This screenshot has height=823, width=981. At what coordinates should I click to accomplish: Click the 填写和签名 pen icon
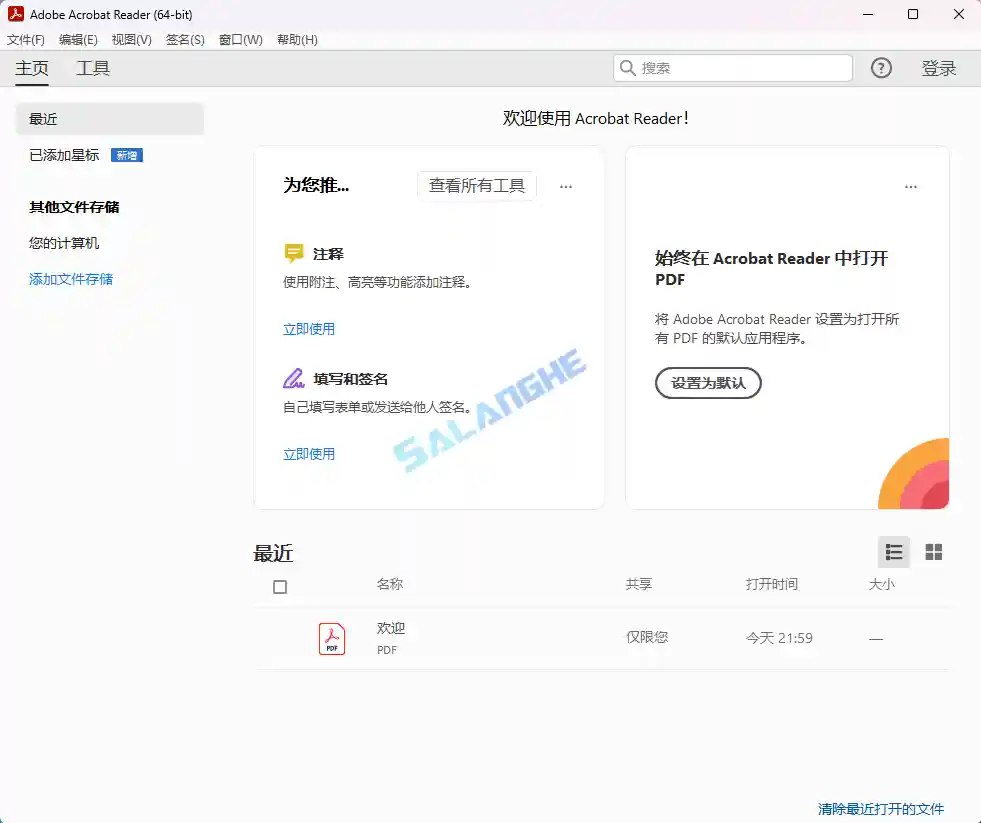294,379
